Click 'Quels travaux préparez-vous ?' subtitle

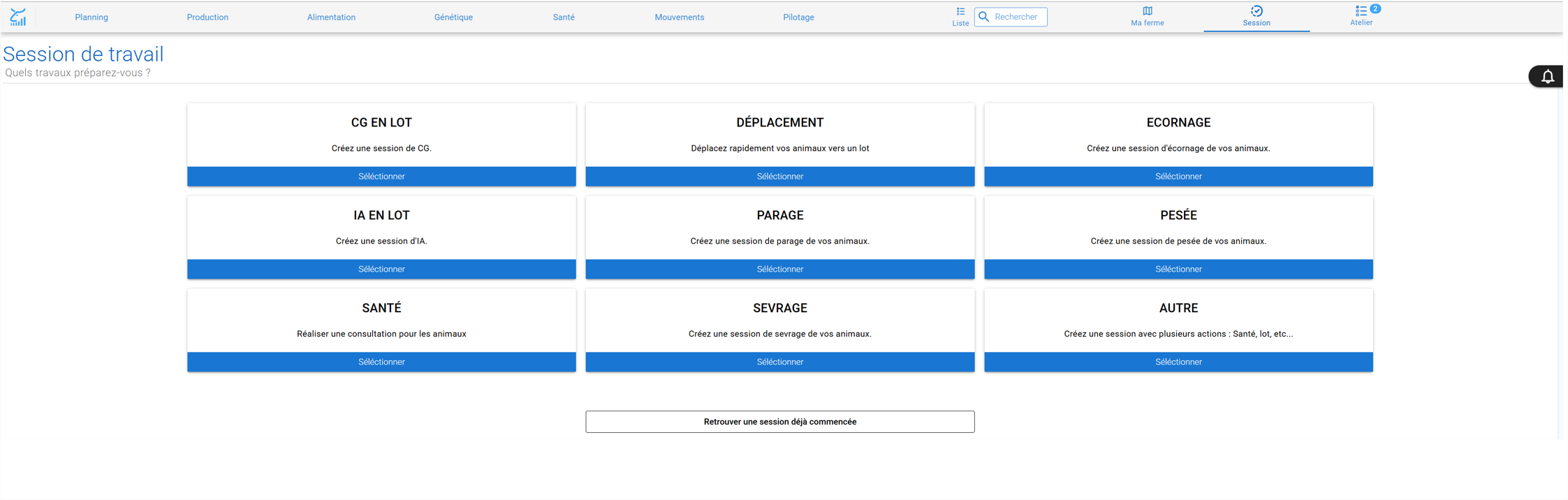(78, 73)
